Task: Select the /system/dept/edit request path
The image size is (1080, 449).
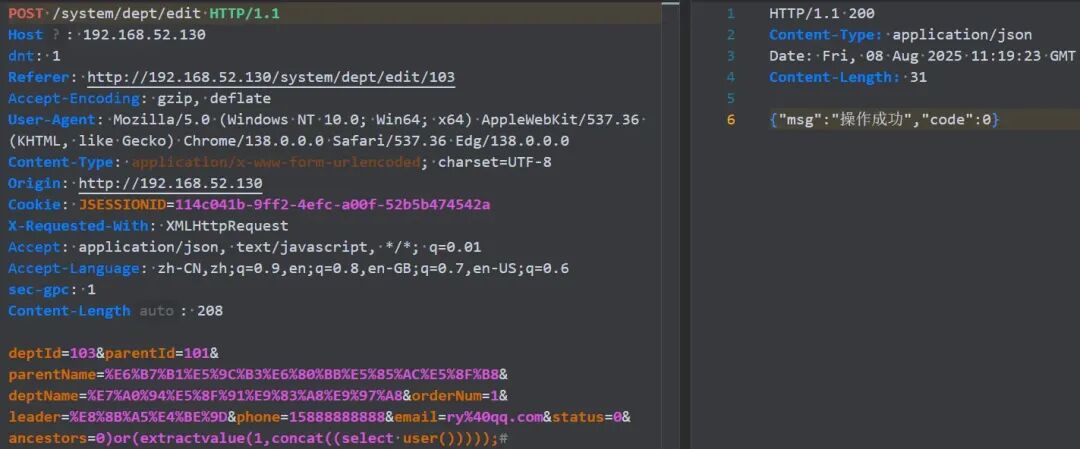Action: (x=126, y=13)
